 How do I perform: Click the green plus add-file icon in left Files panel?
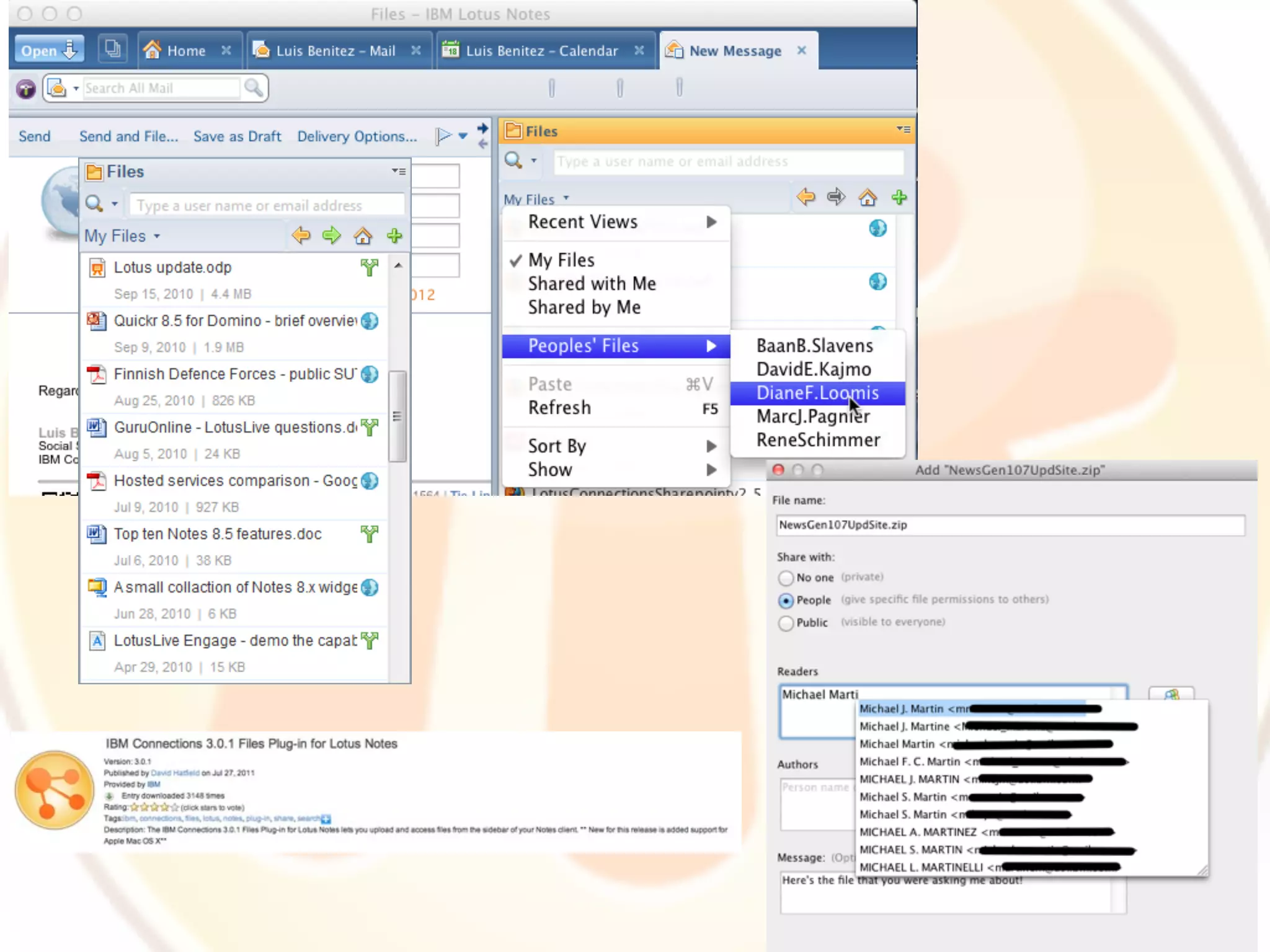click(x=394, y=236)
